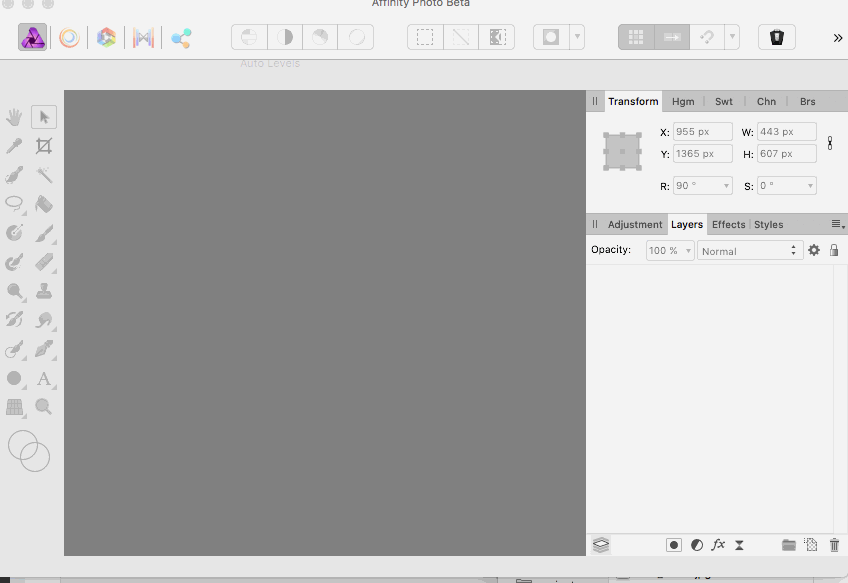Screen dimensions: 848x583
Task: Select the Move (arrow) tool
Action: click(x=44, y=117)
